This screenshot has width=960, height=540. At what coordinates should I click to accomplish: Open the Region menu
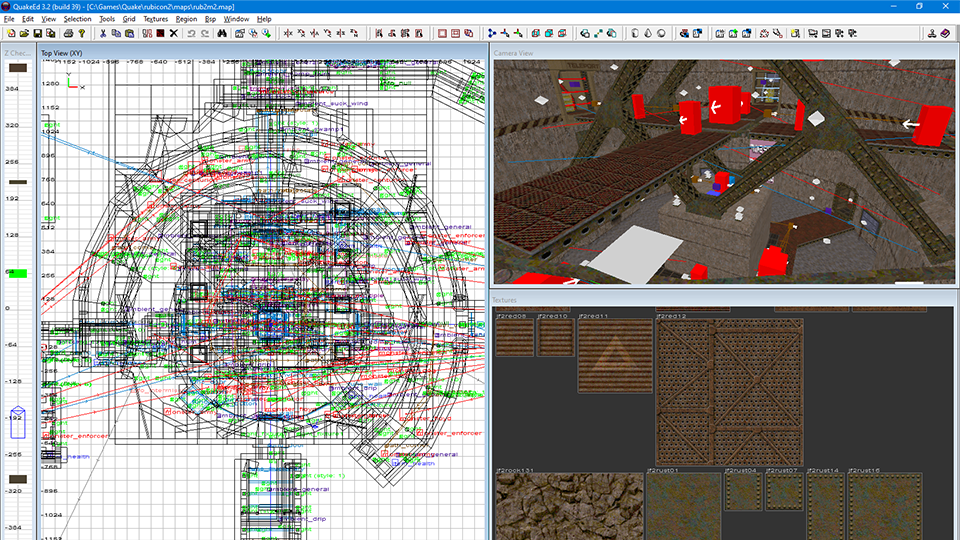point(186,19)
